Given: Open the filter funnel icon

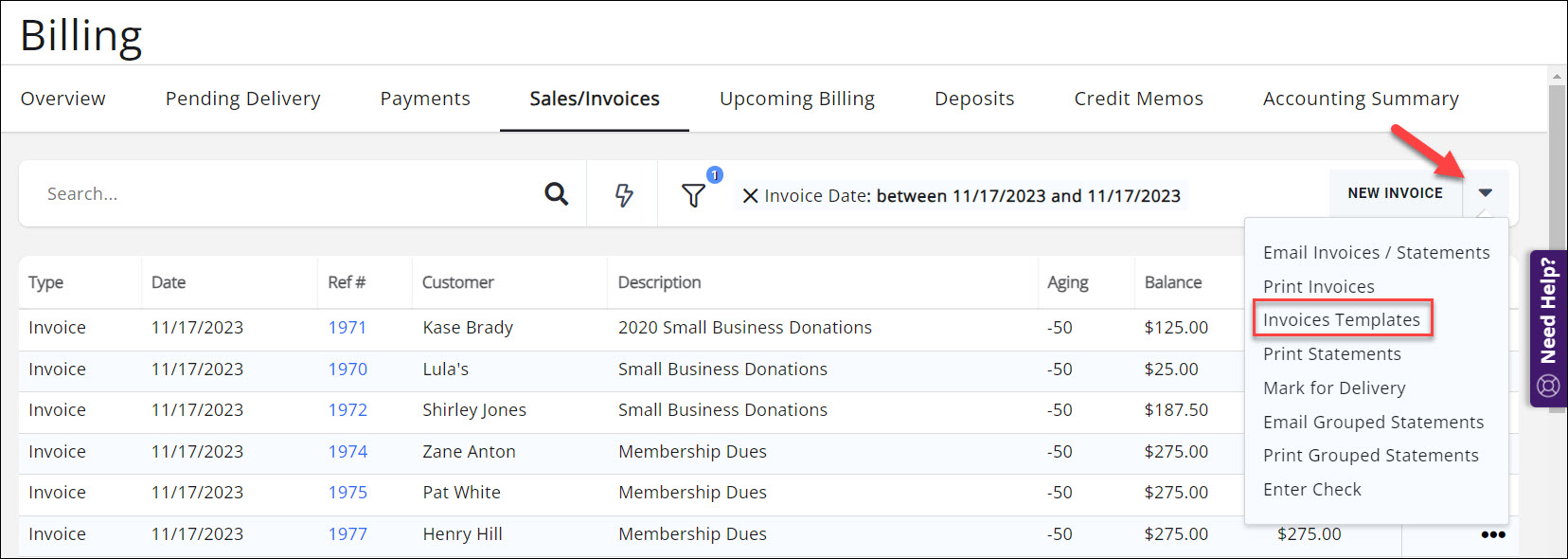Looking at the screenshot, I should (693, 195).
